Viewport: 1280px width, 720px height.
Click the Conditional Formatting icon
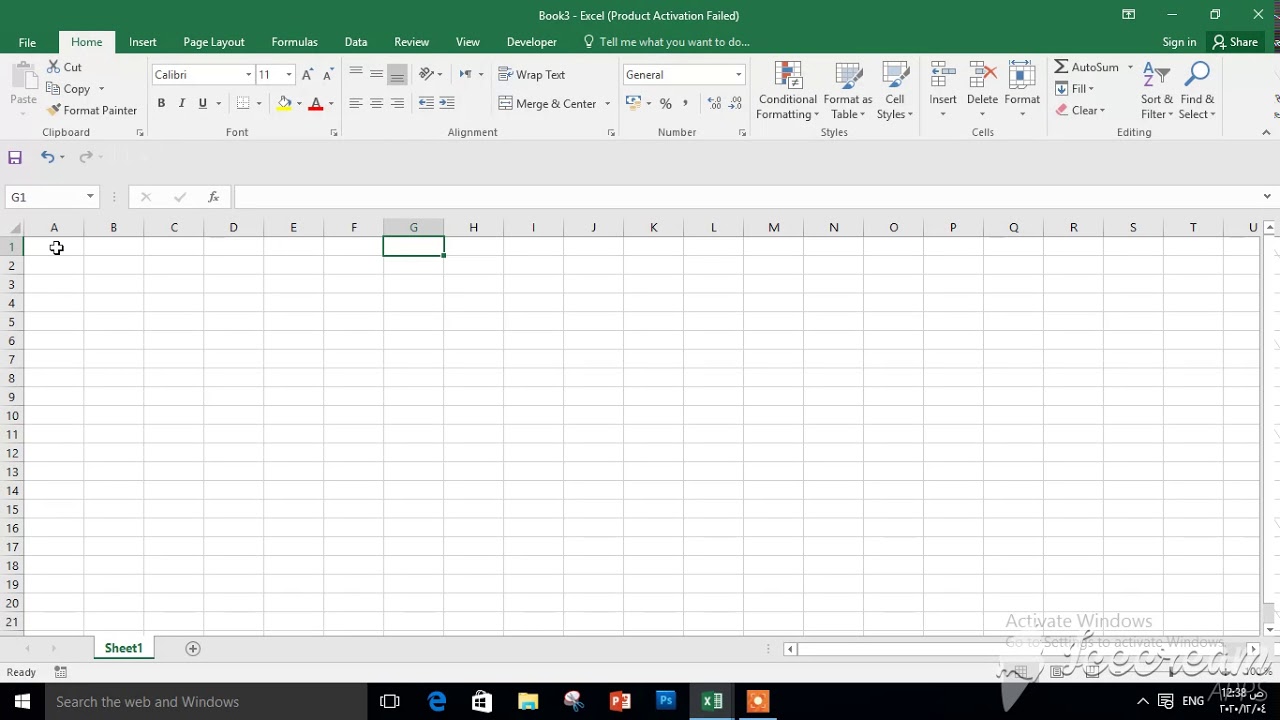[788, 76]
